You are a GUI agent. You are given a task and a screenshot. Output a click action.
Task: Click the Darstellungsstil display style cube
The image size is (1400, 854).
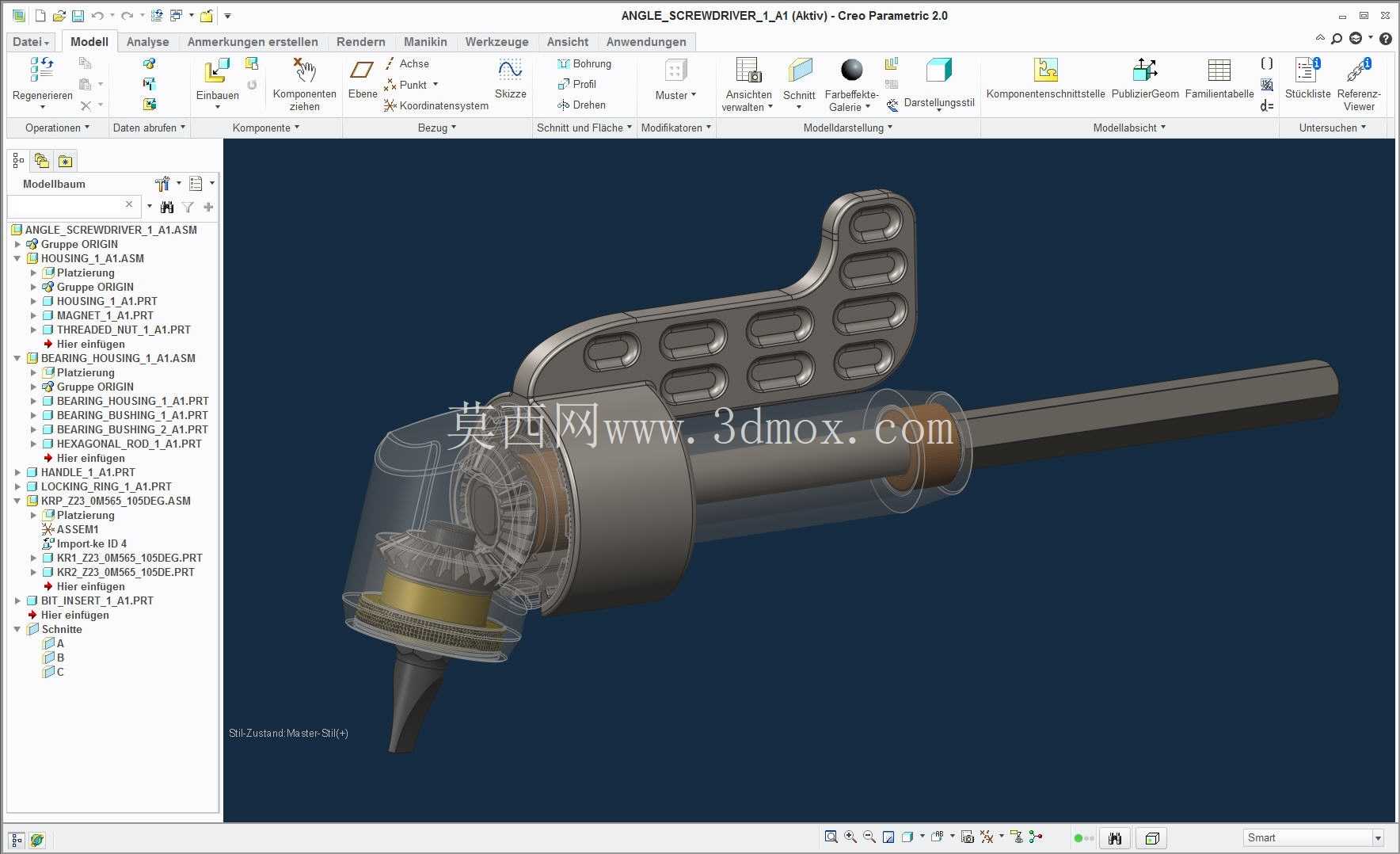tap(939, 70)
